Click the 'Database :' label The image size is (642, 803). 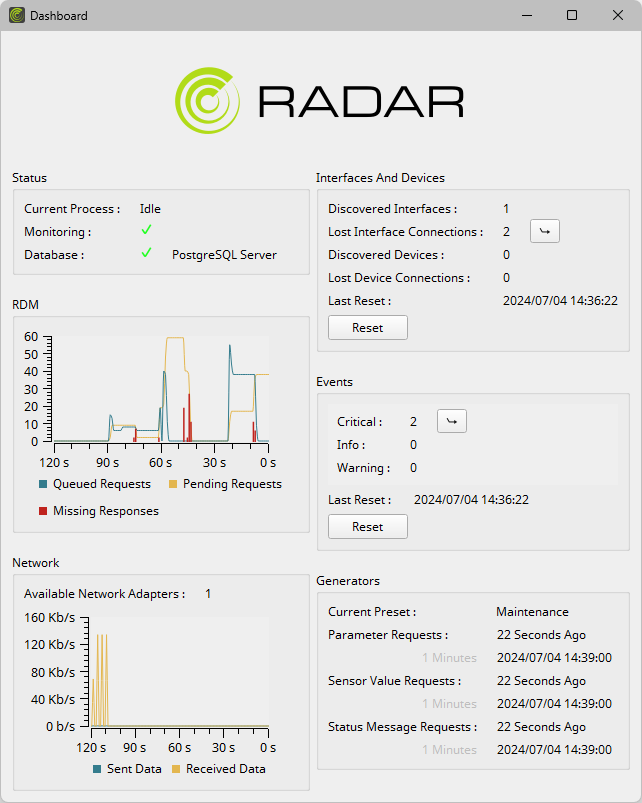[x=54, y=255]
